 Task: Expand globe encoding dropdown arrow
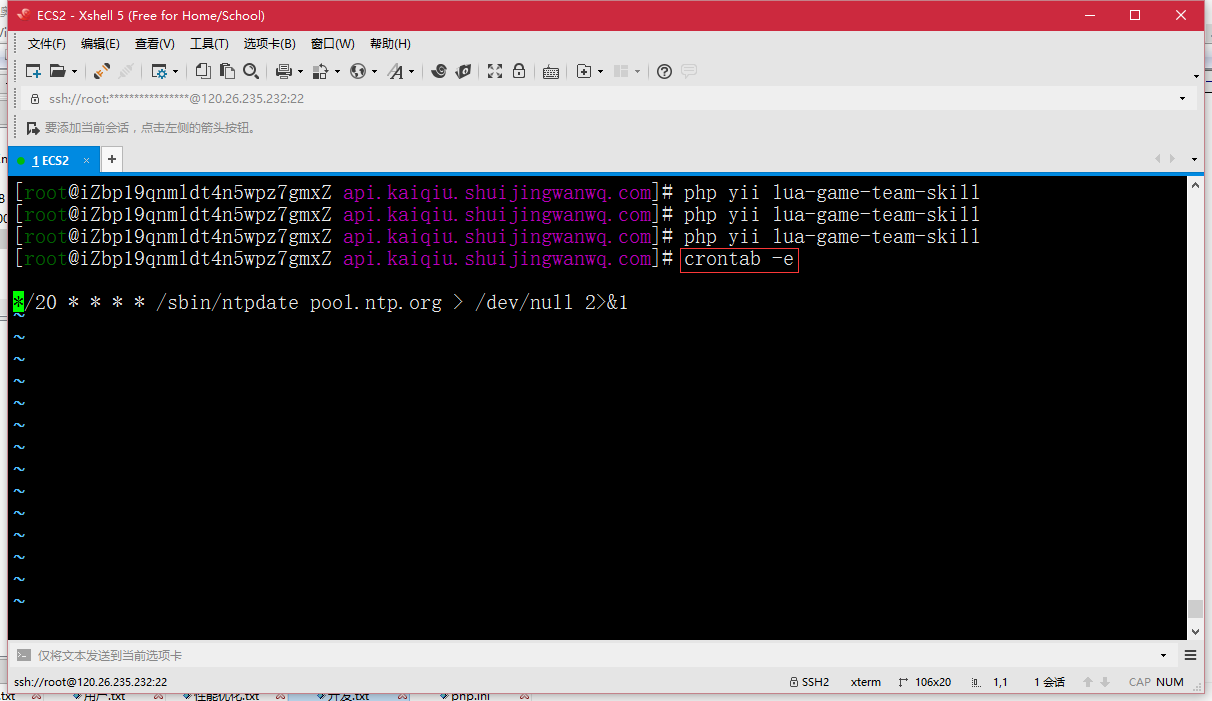(375, 72)
